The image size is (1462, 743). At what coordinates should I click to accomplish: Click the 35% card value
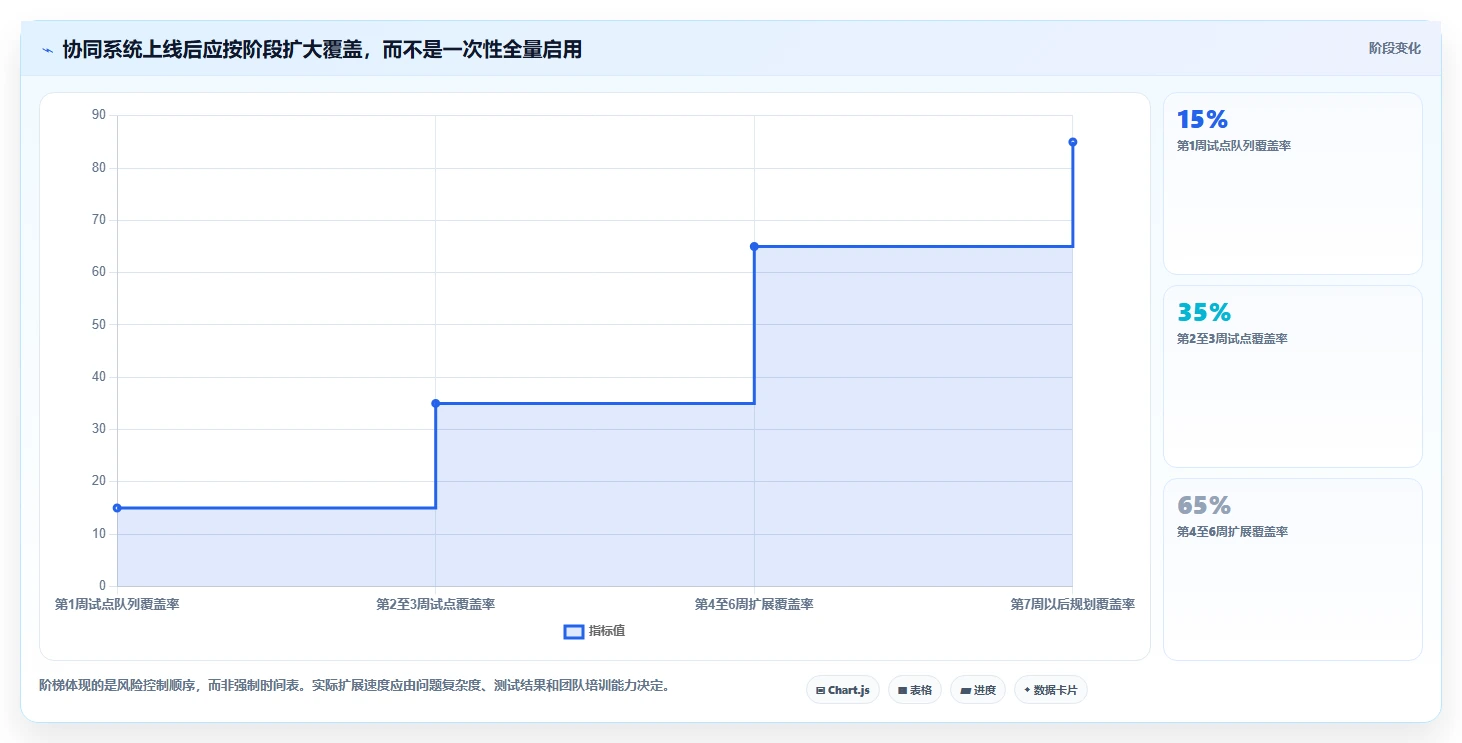pos(1204,313)
